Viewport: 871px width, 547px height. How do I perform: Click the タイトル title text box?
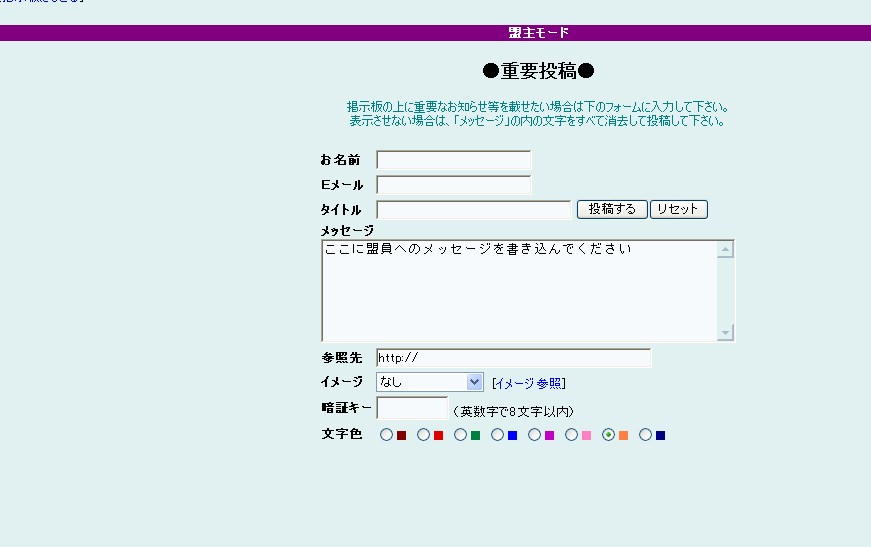tap(473, 210)
